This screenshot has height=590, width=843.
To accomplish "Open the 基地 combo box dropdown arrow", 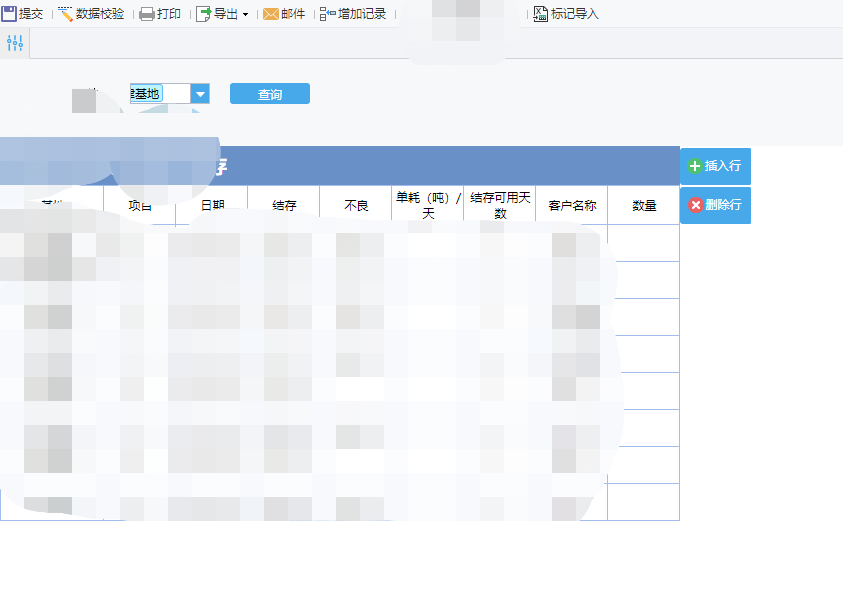I will click(200, 94).
